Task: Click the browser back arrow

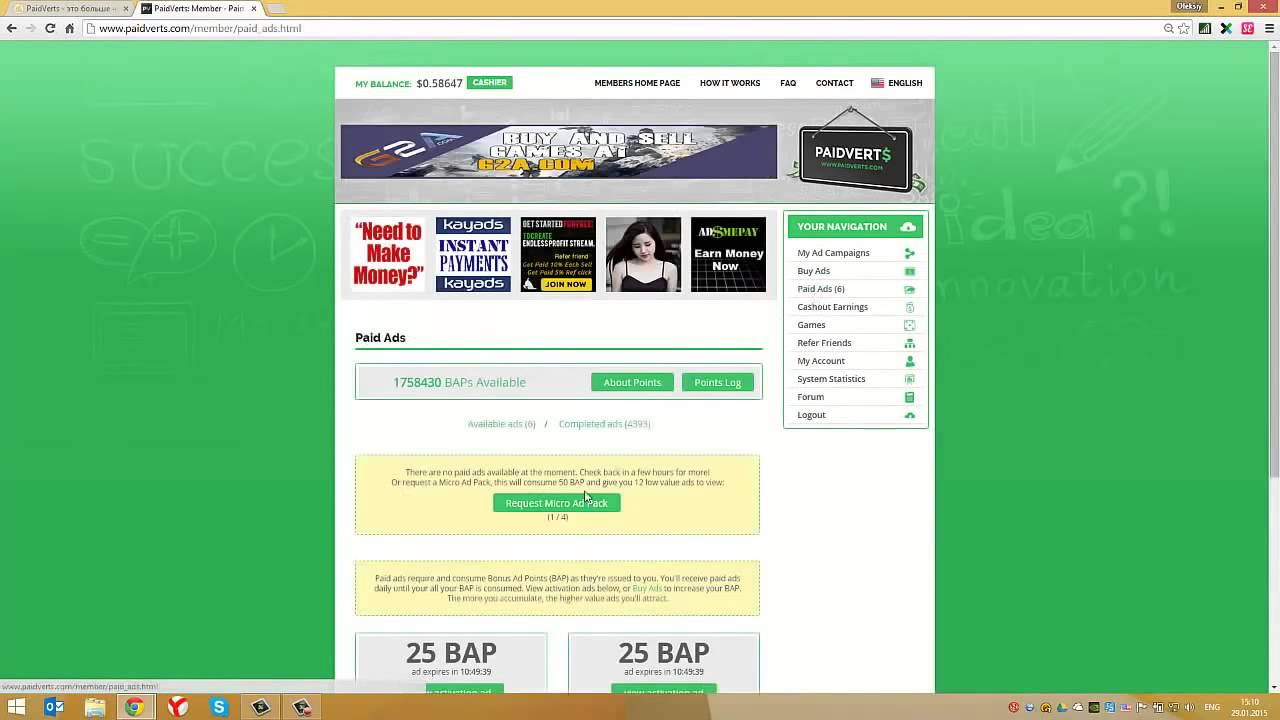Action: [12, 28]
